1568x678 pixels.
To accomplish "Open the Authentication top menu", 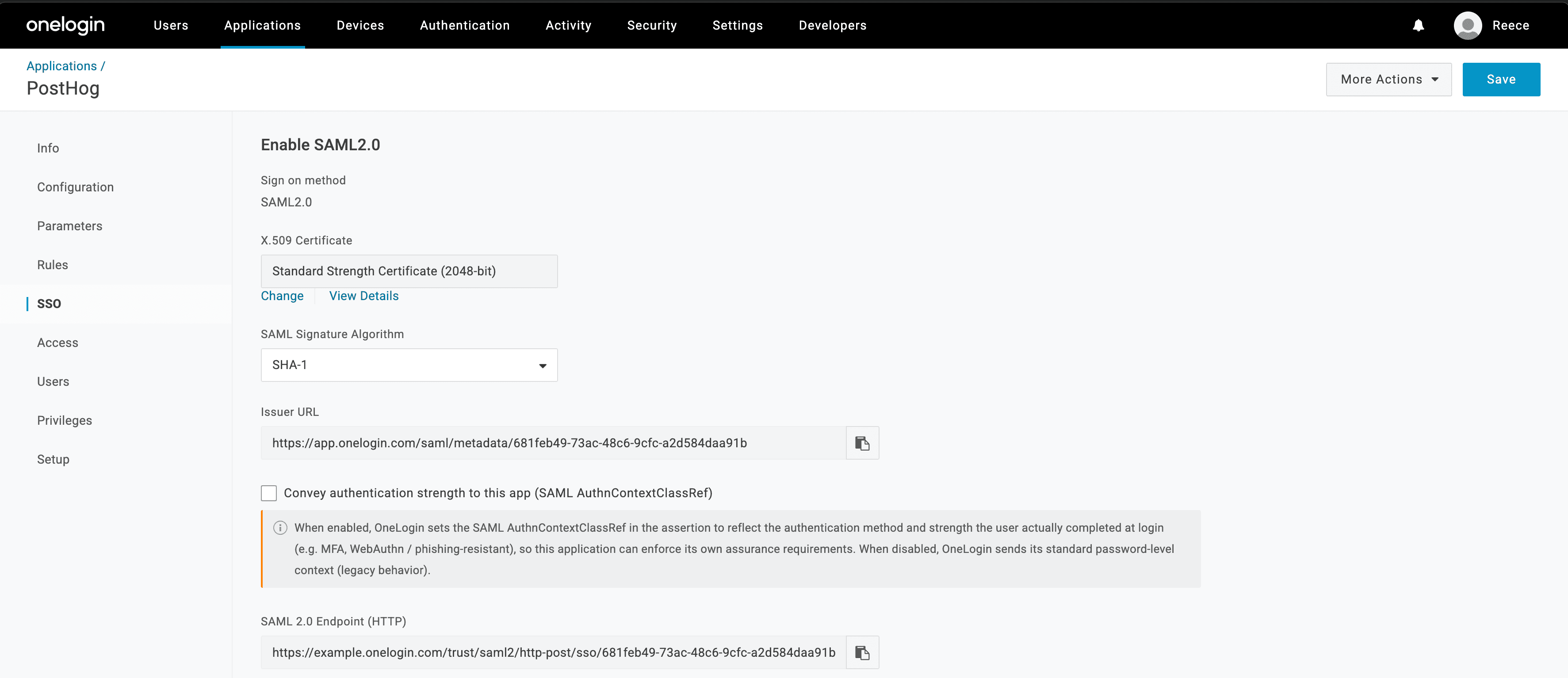I will tap(464, 25).
